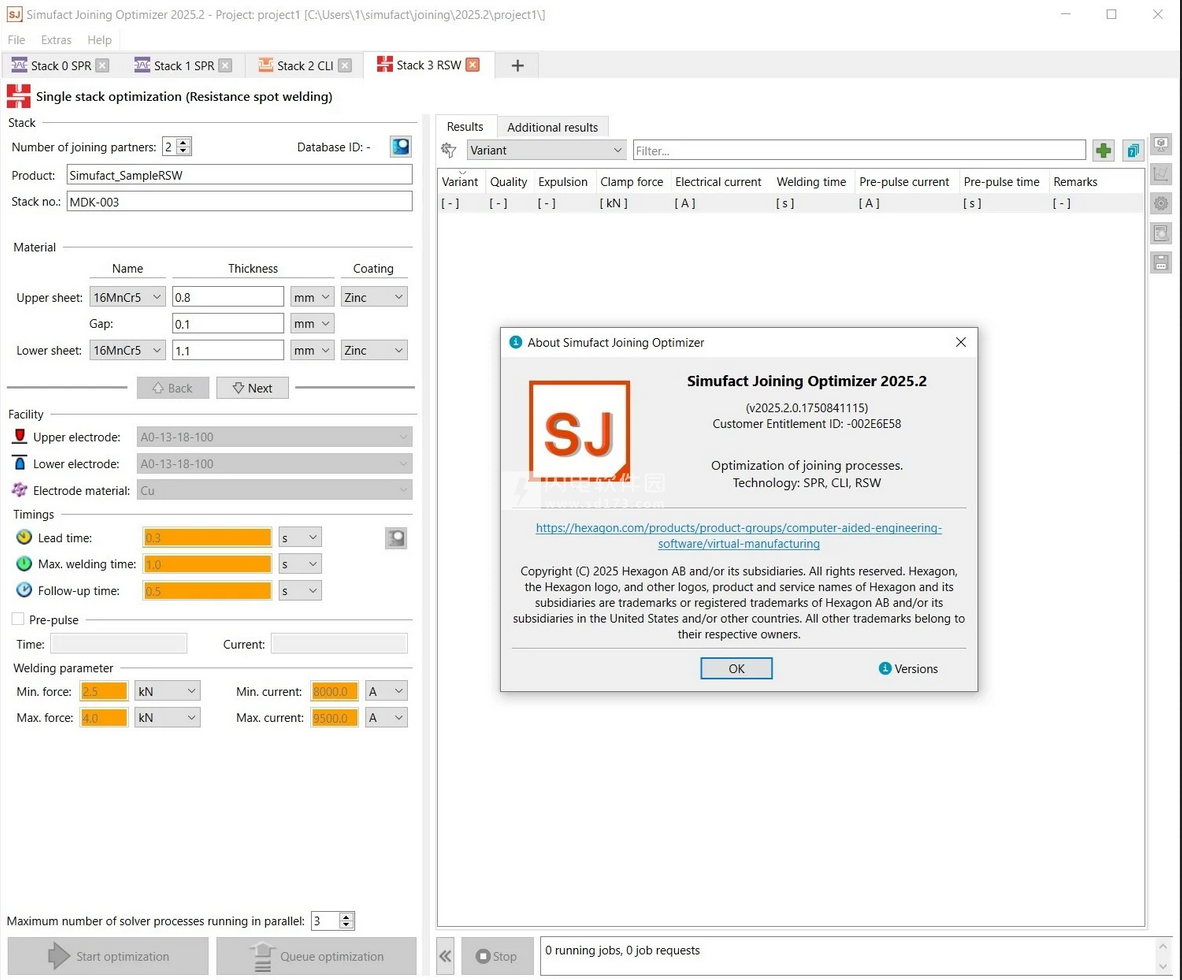Click the Upper sheet thickness input field
The height and width of the screenshot is (980, 1182).
click(228, 297)
